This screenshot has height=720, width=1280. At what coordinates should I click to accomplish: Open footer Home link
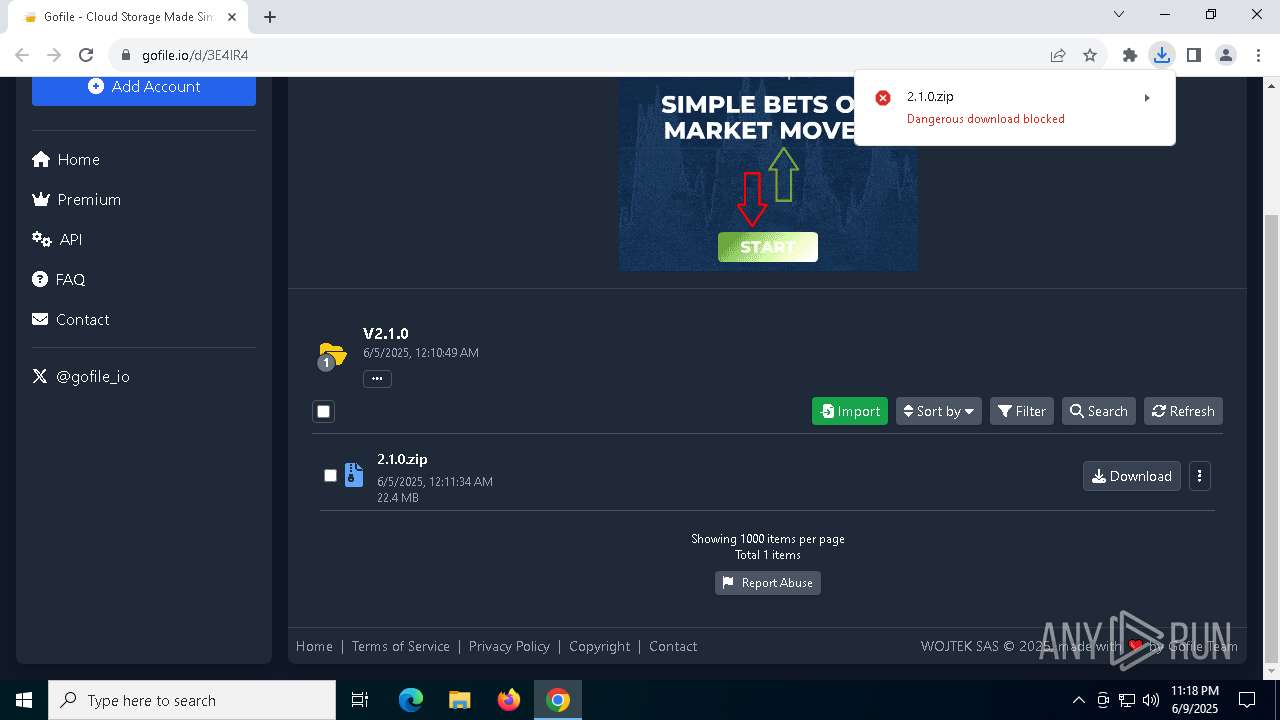coord(314,646)
